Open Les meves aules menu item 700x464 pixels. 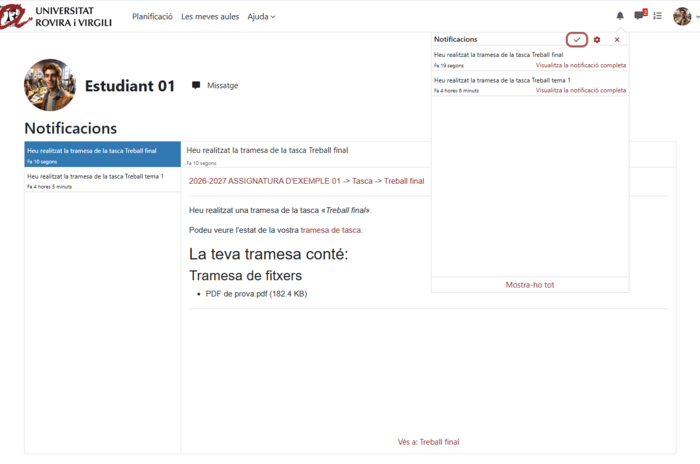click(x=210, y=17)
